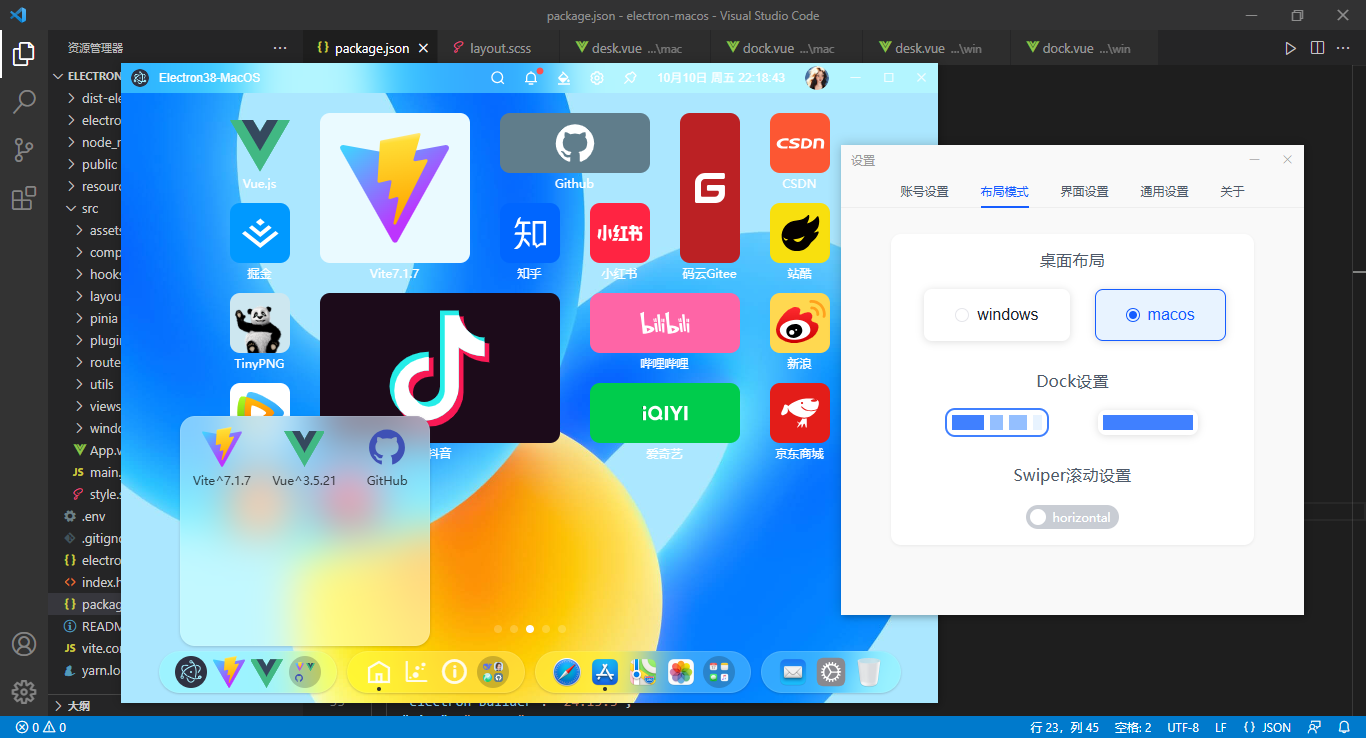This screenshot has width=1366, height=738.
Task: Toggle the horizontal Swiper scroll switch
Action: pyautogui.click(x=1072, y=517)
